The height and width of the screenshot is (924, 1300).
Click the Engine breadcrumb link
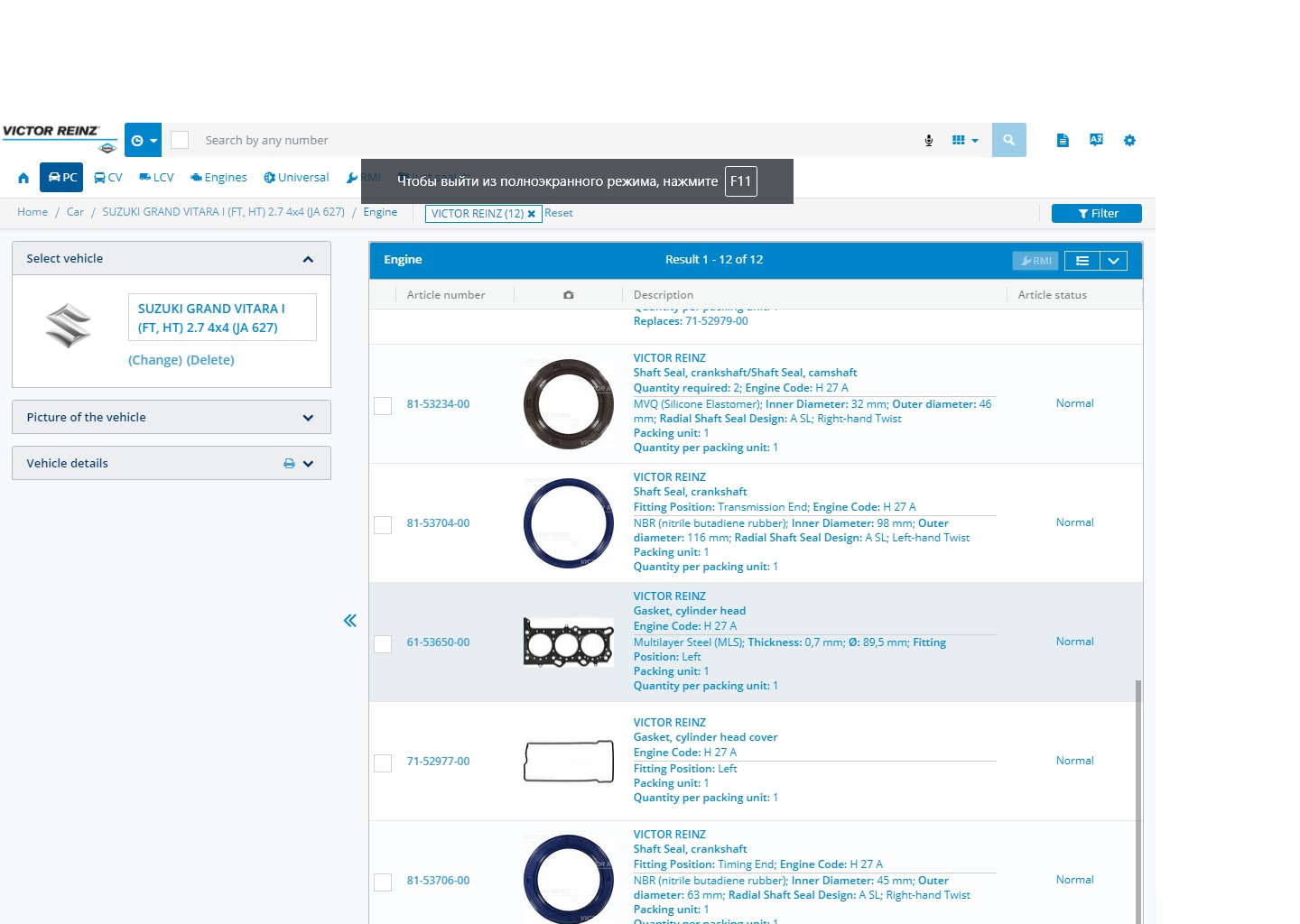[x=380, y=212]
